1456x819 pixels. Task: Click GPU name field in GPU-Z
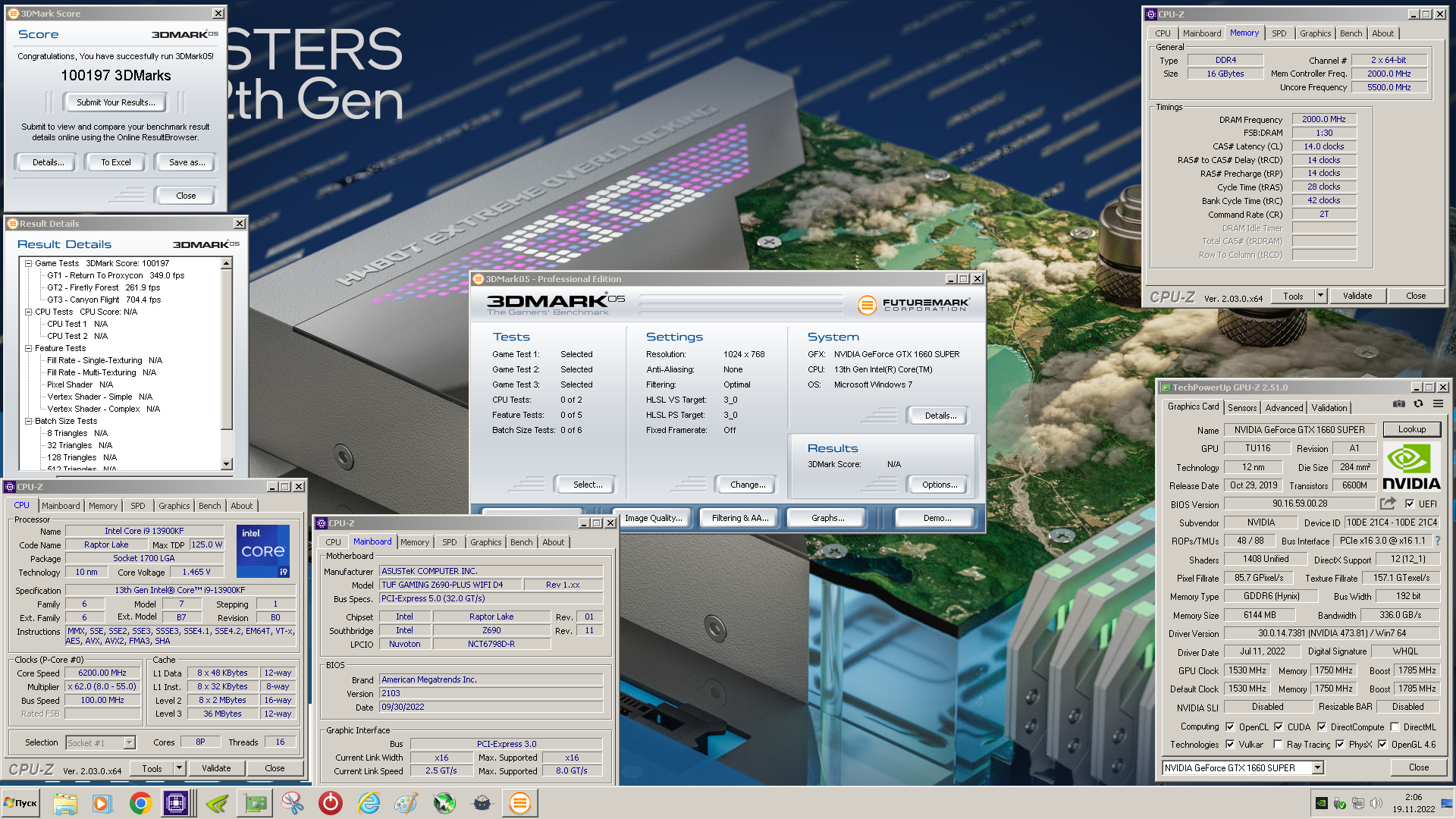[1299, 429]
